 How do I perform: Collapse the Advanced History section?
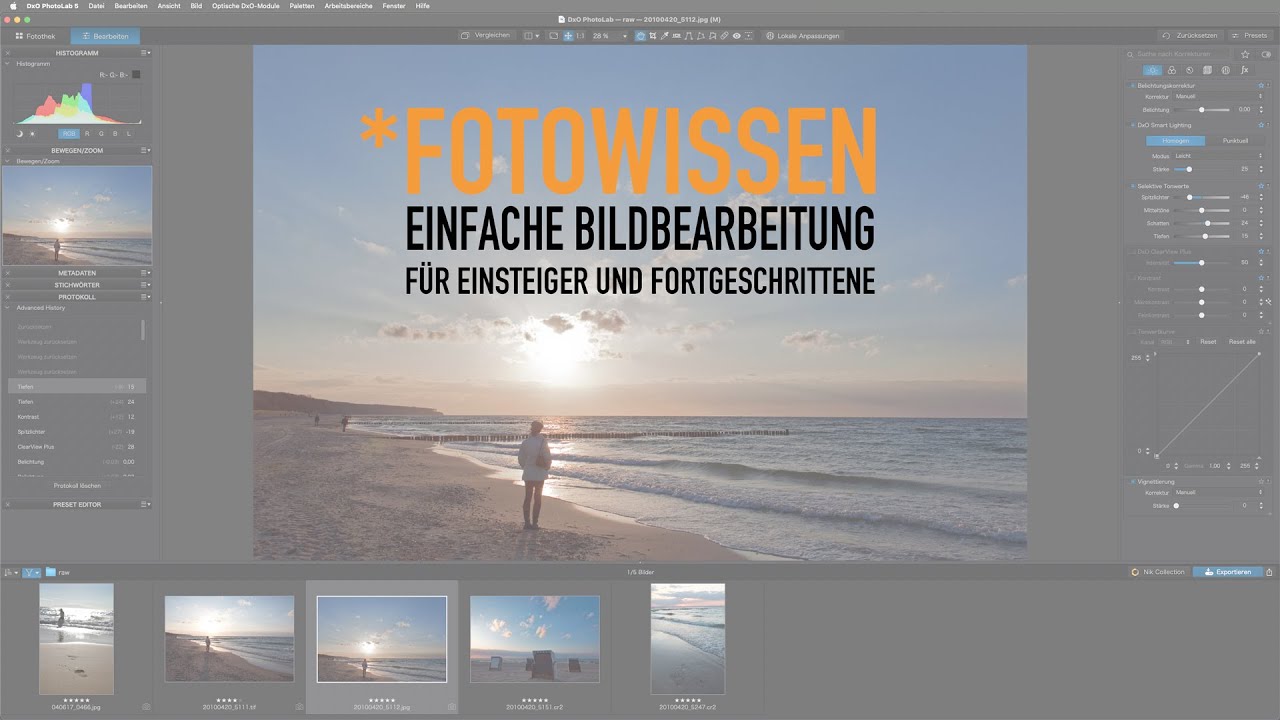click(8, 308)
